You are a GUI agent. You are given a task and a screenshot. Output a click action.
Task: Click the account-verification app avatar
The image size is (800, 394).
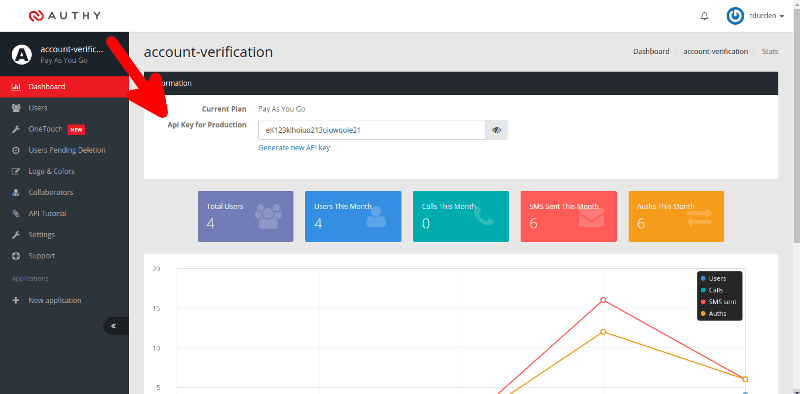(21, 54)
